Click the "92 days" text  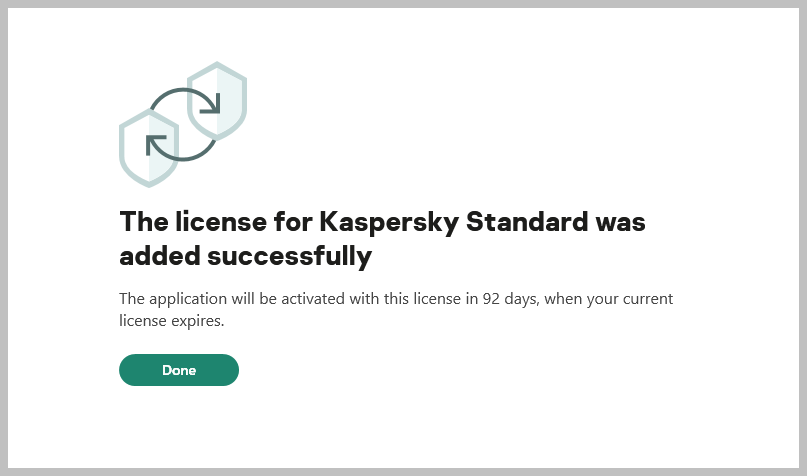pyautogui.click(x=511, y=298)
